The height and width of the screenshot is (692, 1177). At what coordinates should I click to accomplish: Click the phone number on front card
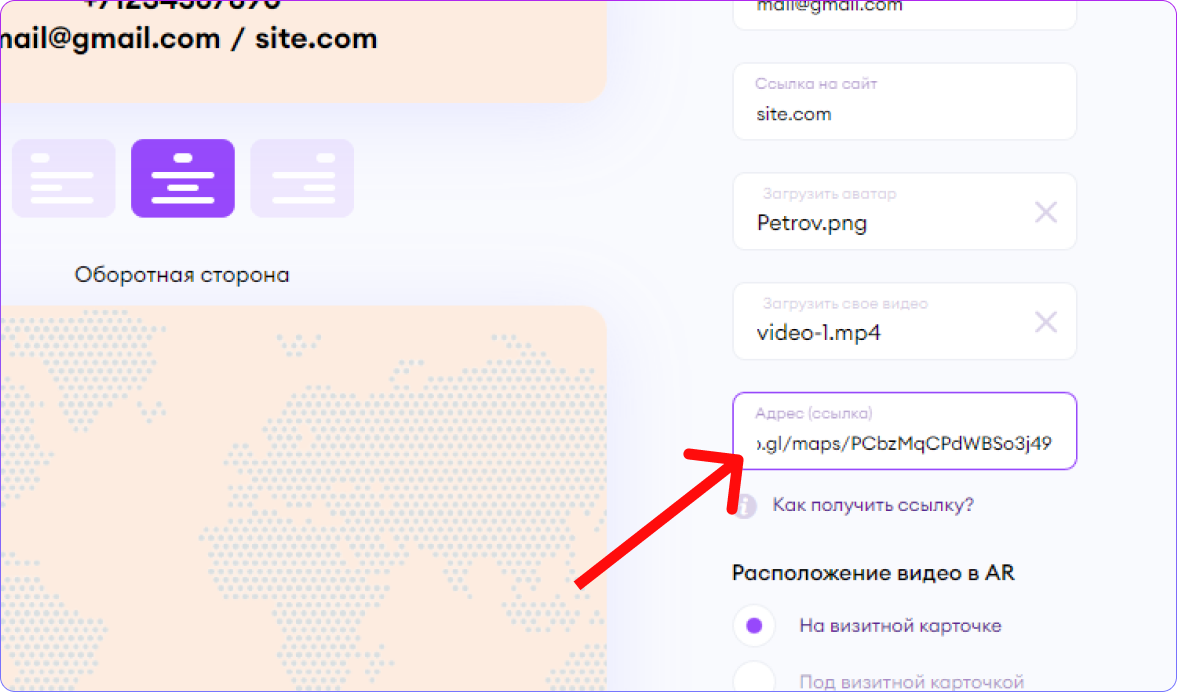click(182, 5)
